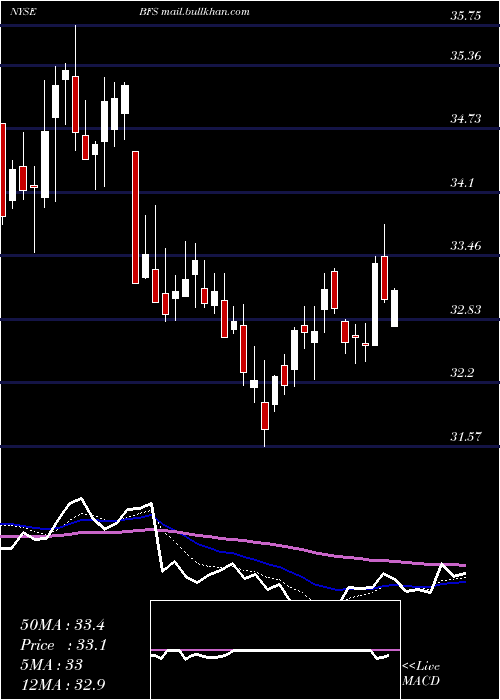Click the 12MA : 32.9 readout
This screenshot has height=700, width=500.
pyautogui.click(x=62, y=684)
